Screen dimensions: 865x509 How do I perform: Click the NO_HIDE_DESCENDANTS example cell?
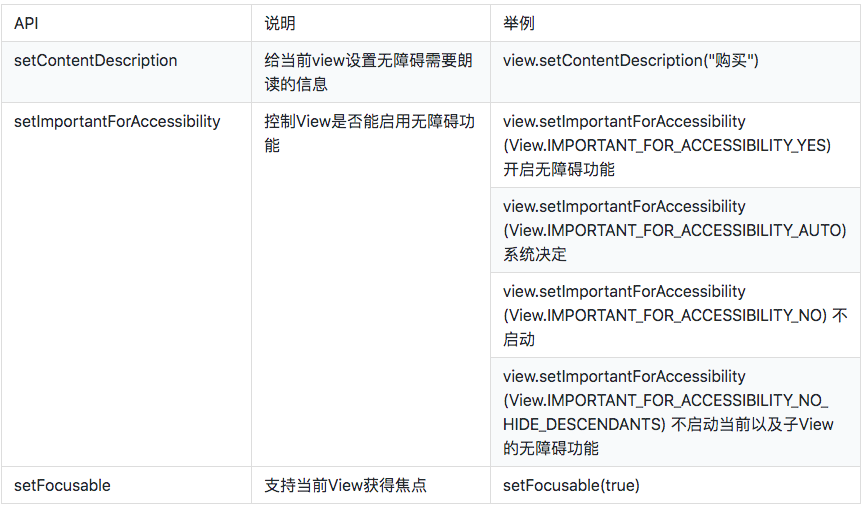[675, 412]
